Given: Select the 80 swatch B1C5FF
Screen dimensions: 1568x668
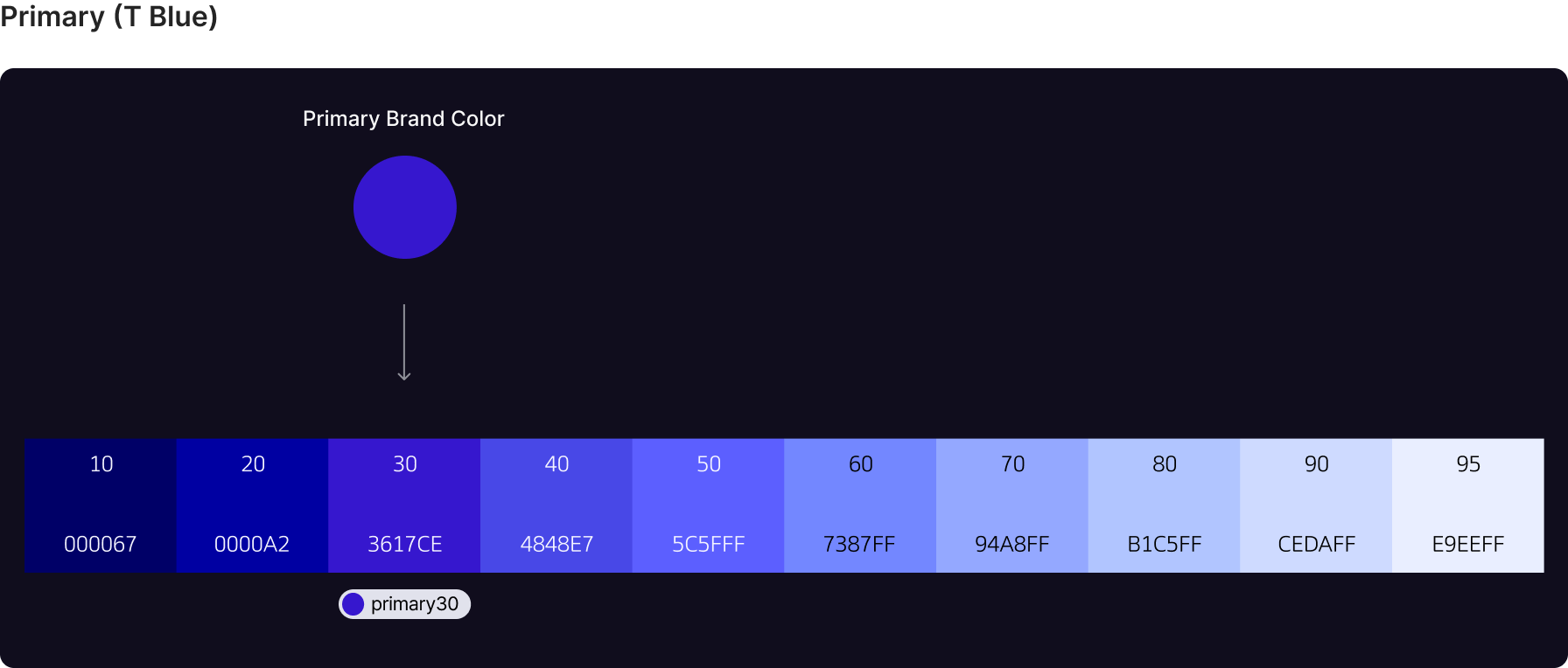Looking at the screenshot, I should (1164, 505).
